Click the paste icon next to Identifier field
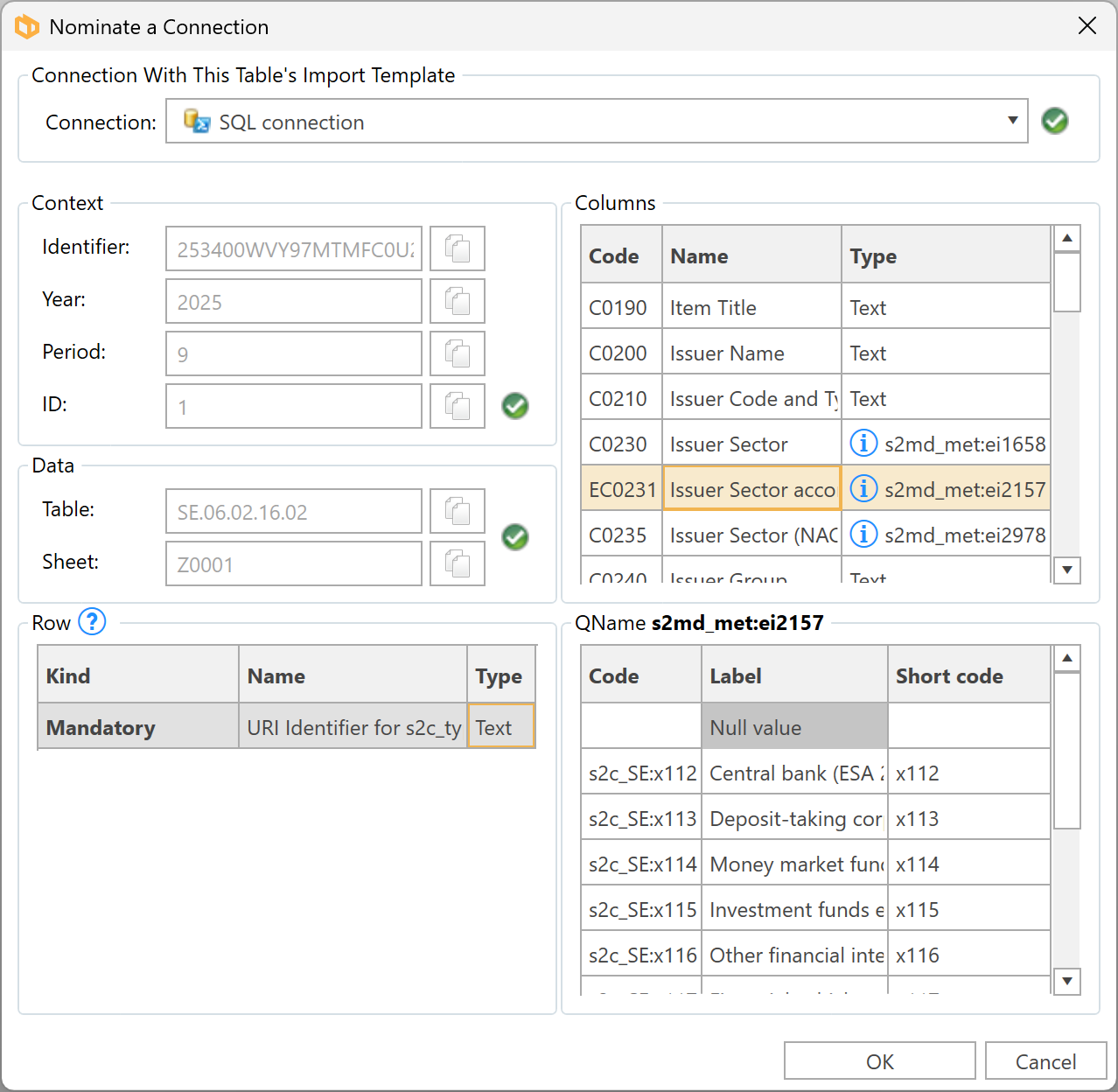 pyautogui.click(x=457, y=249)
